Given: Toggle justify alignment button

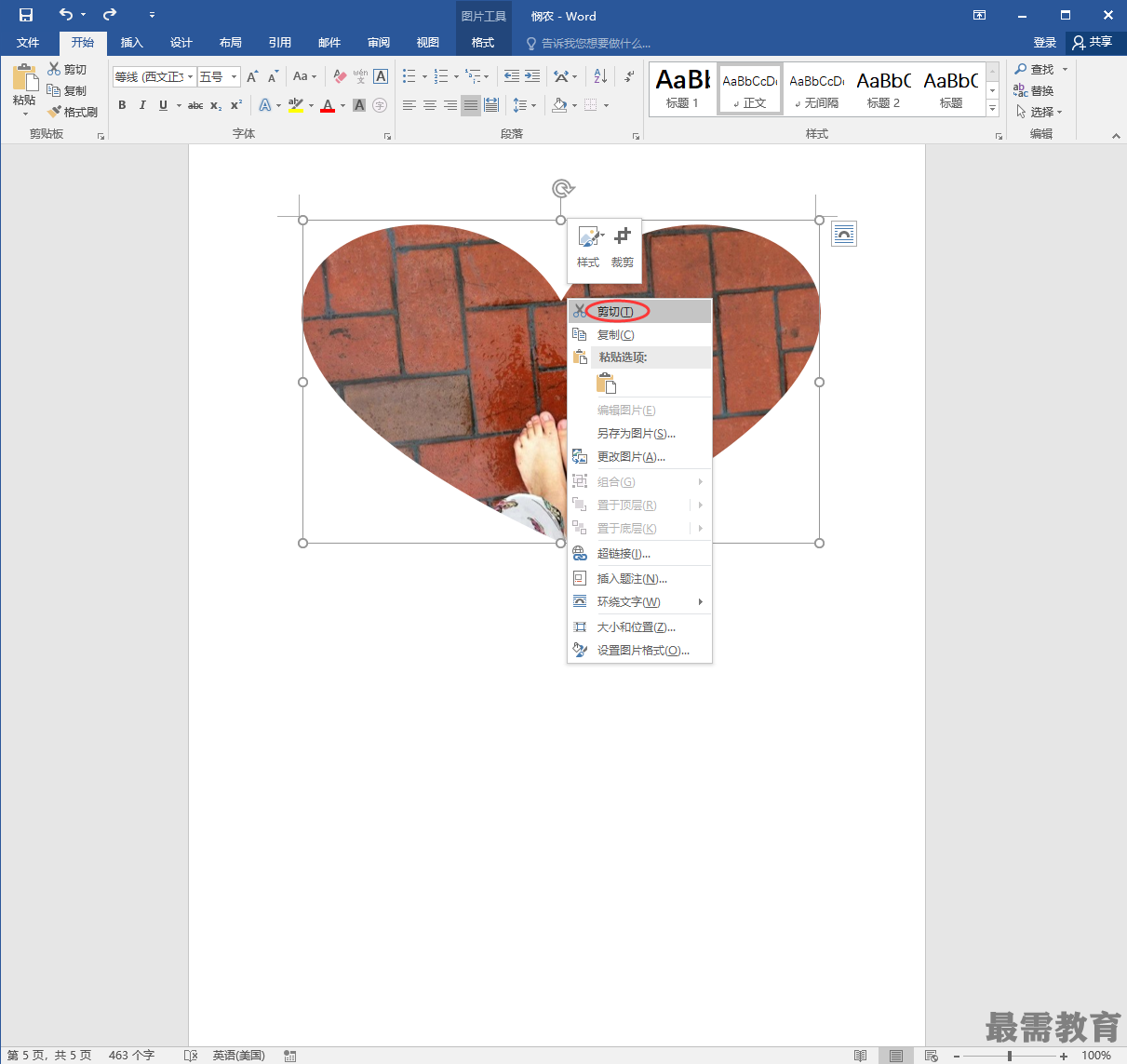Looking at the screenshot, I should click(x=471, y=105).
